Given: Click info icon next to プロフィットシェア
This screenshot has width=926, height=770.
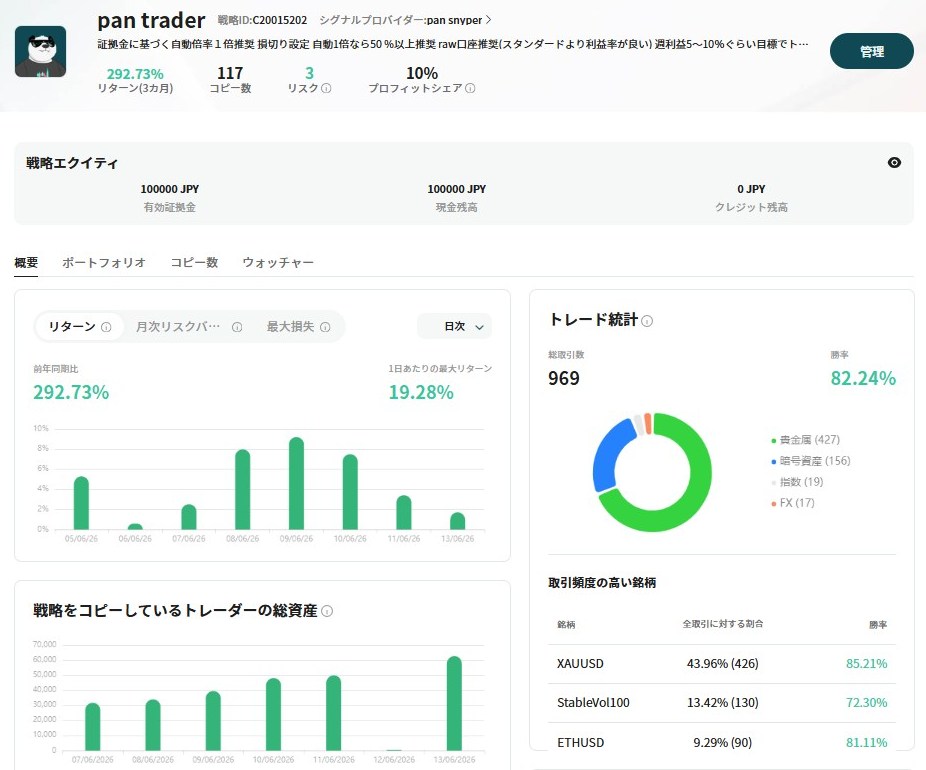Looking at the screenshot, I should (470, 89).
